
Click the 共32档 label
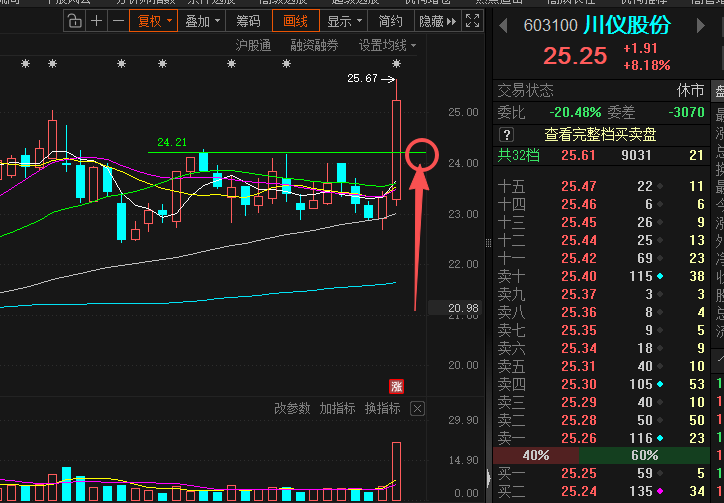(518, 155)
